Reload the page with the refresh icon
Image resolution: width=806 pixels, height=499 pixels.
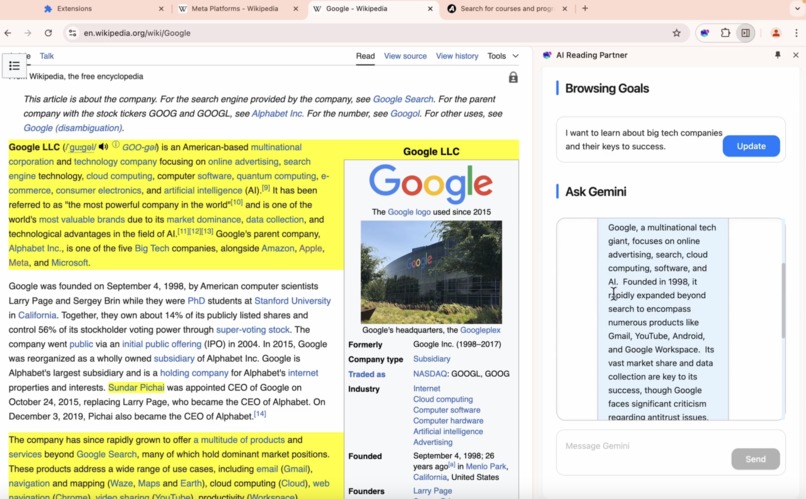click(x=48, y=33)
